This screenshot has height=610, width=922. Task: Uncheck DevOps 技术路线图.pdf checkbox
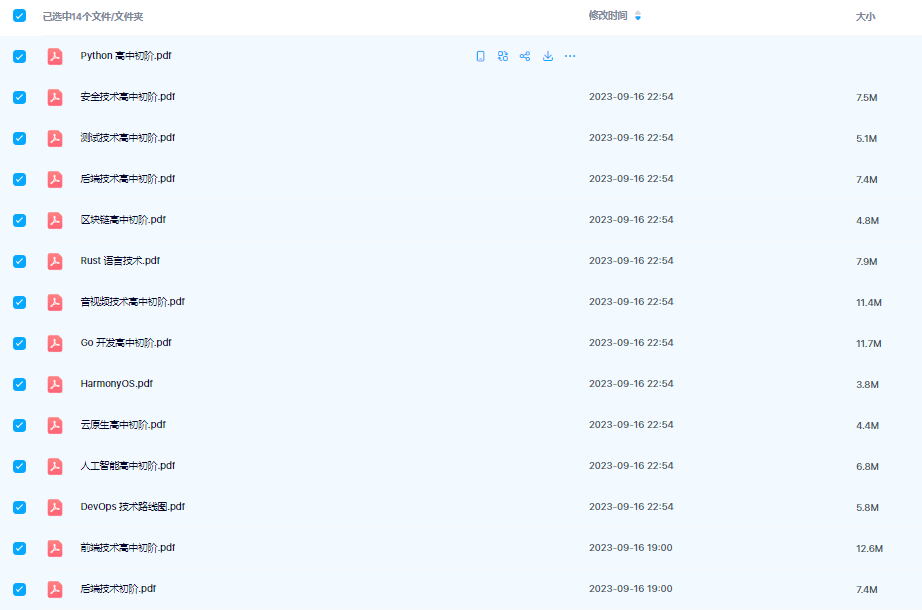19,507
